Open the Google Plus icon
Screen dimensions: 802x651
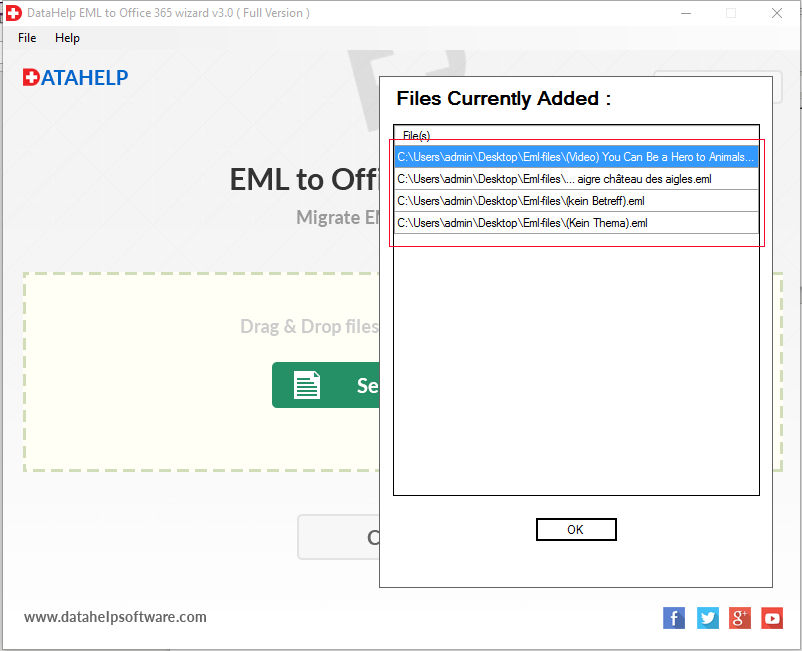point(740,618)
